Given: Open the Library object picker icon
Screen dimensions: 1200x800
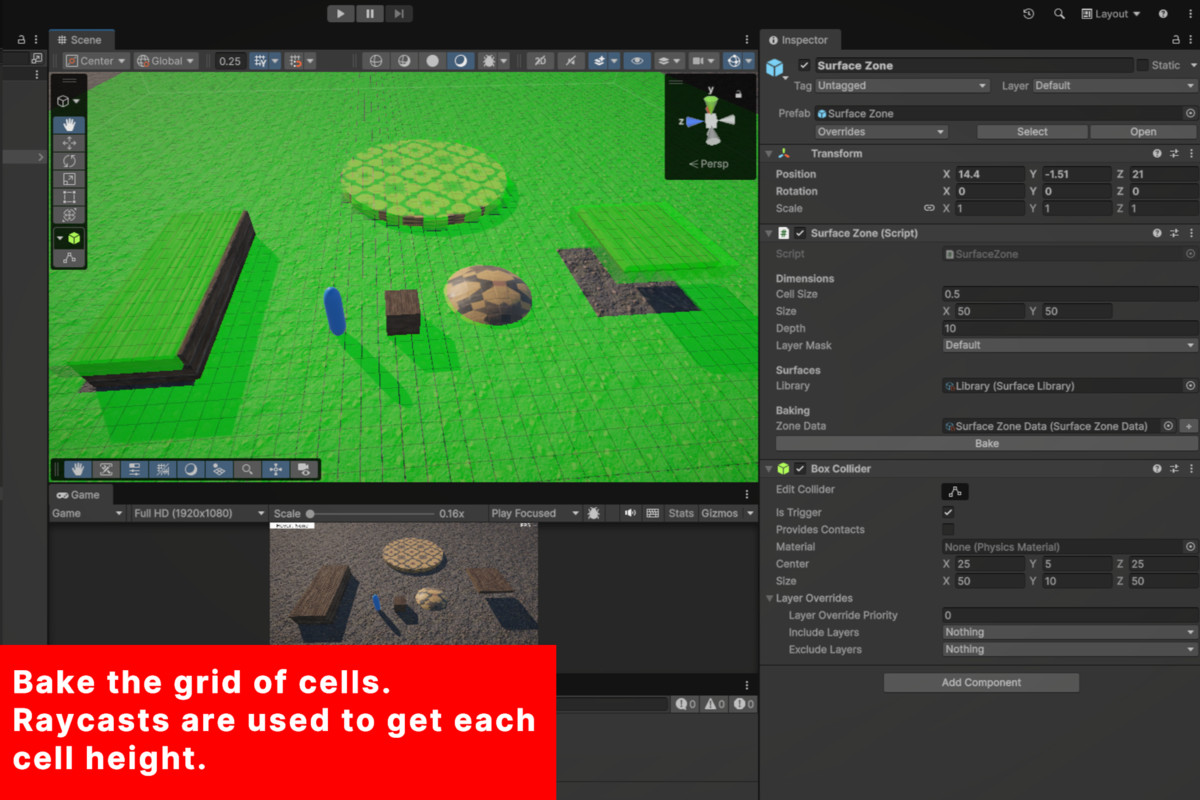Looking at the screenshot, I should coord(1190,386).
